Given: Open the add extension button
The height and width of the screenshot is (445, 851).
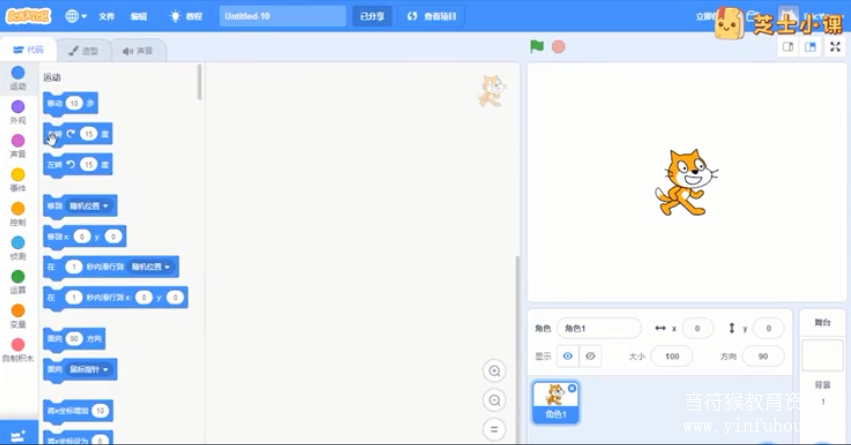Looking at the screenshot, I should [x=18, y=435].
